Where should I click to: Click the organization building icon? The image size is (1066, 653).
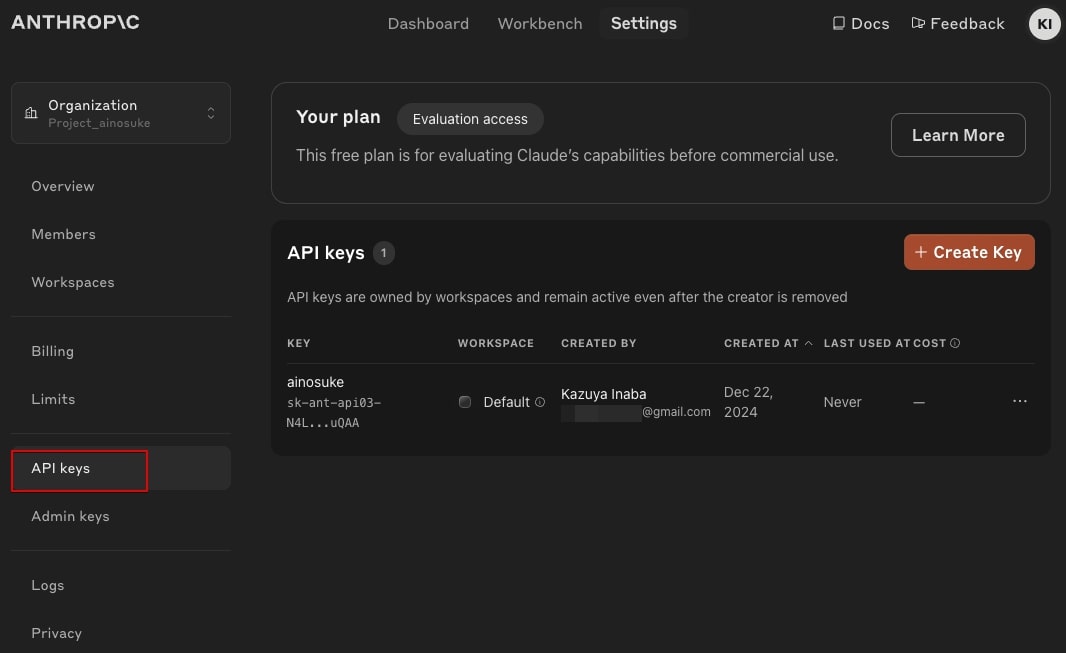31,113
